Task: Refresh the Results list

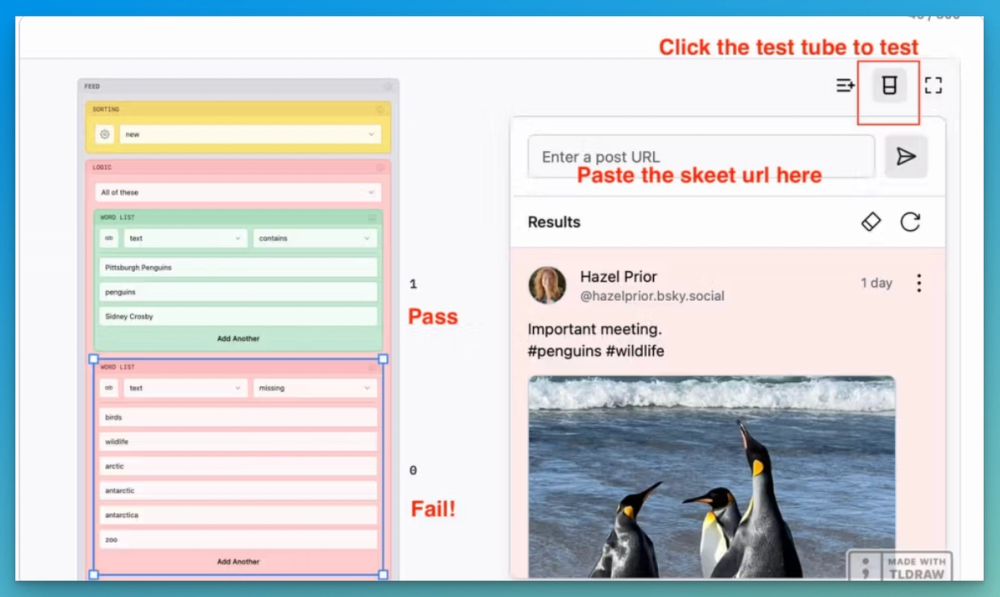Action: (x=910, y=222)
